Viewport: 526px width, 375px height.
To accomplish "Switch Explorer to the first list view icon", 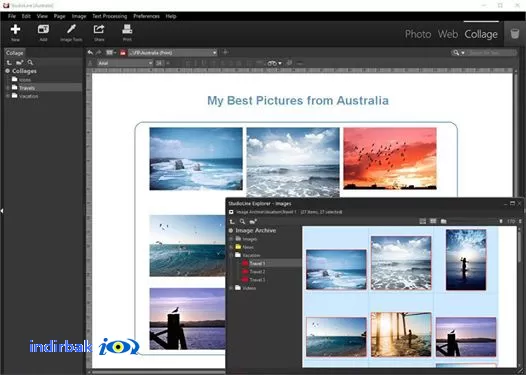I will 423,221.
